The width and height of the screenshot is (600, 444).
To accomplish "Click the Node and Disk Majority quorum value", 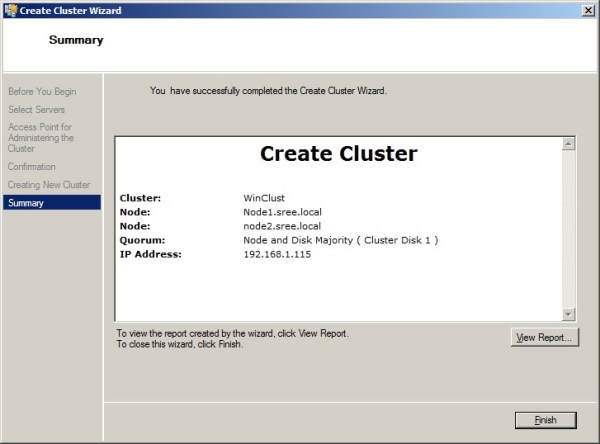I will click(340, 240).
